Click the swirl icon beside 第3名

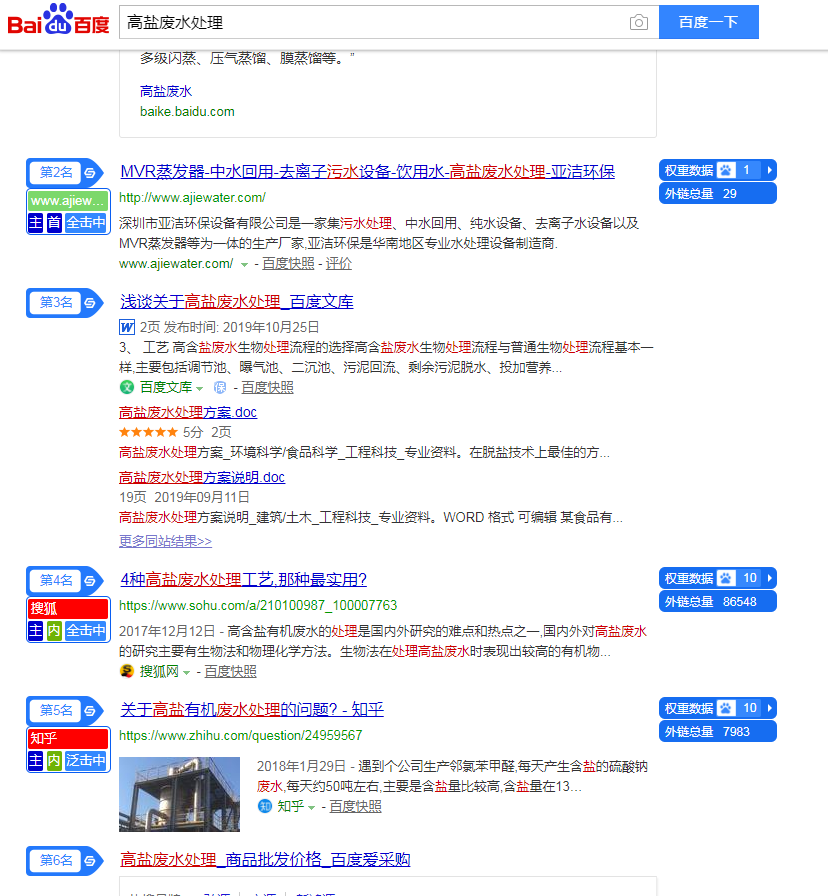coord(90,303)
